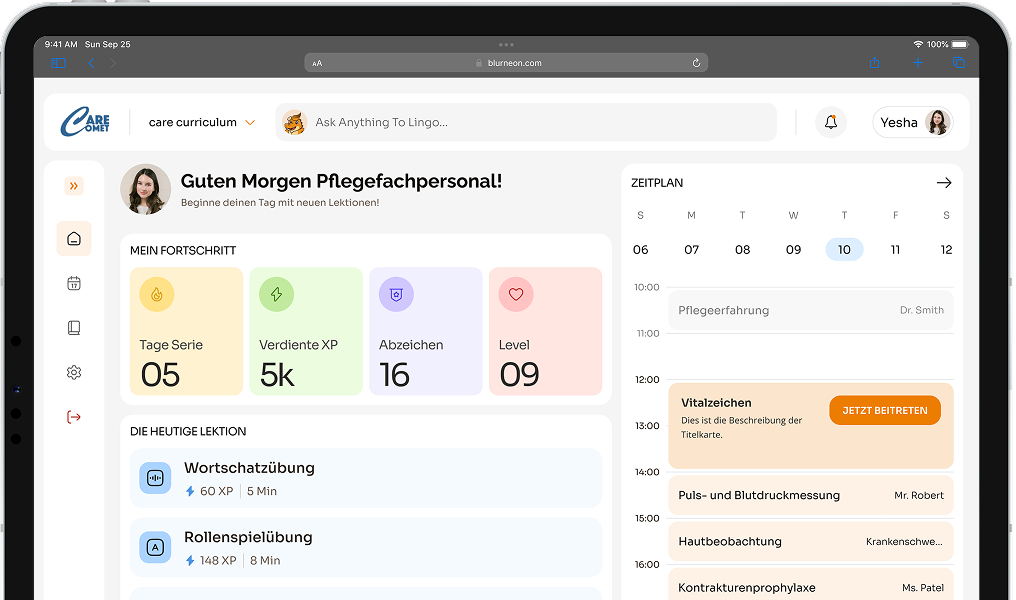Open the Puls- und Blutdruckmessung schedule entry
The height and width of the screenshot is (600, 1016).
(810, 495)
